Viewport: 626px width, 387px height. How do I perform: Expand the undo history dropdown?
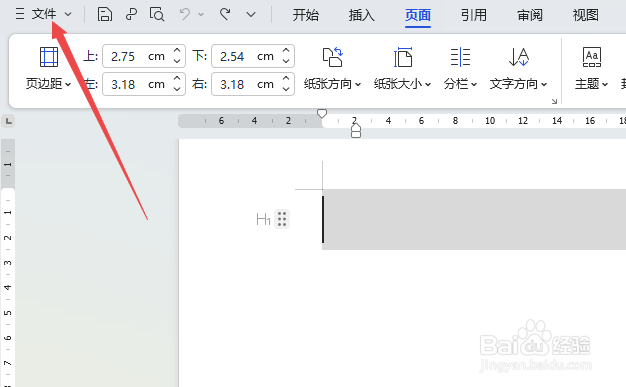click(x=201, y=15)
